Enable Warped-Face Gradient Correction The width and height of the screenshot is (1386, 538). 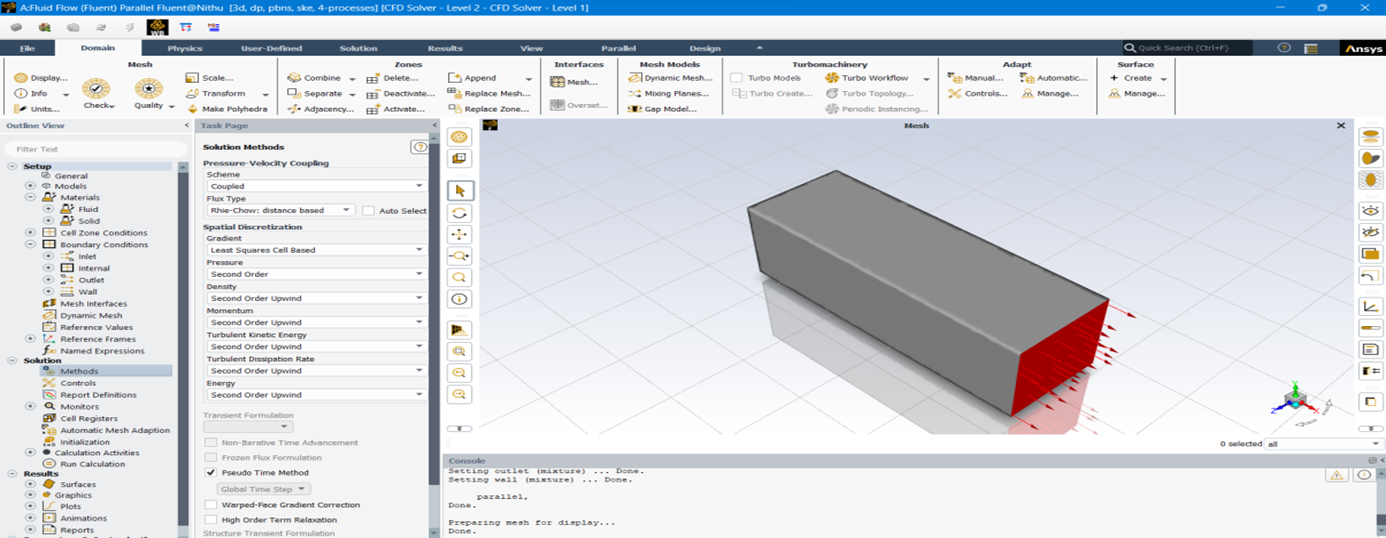click(211, 505)
